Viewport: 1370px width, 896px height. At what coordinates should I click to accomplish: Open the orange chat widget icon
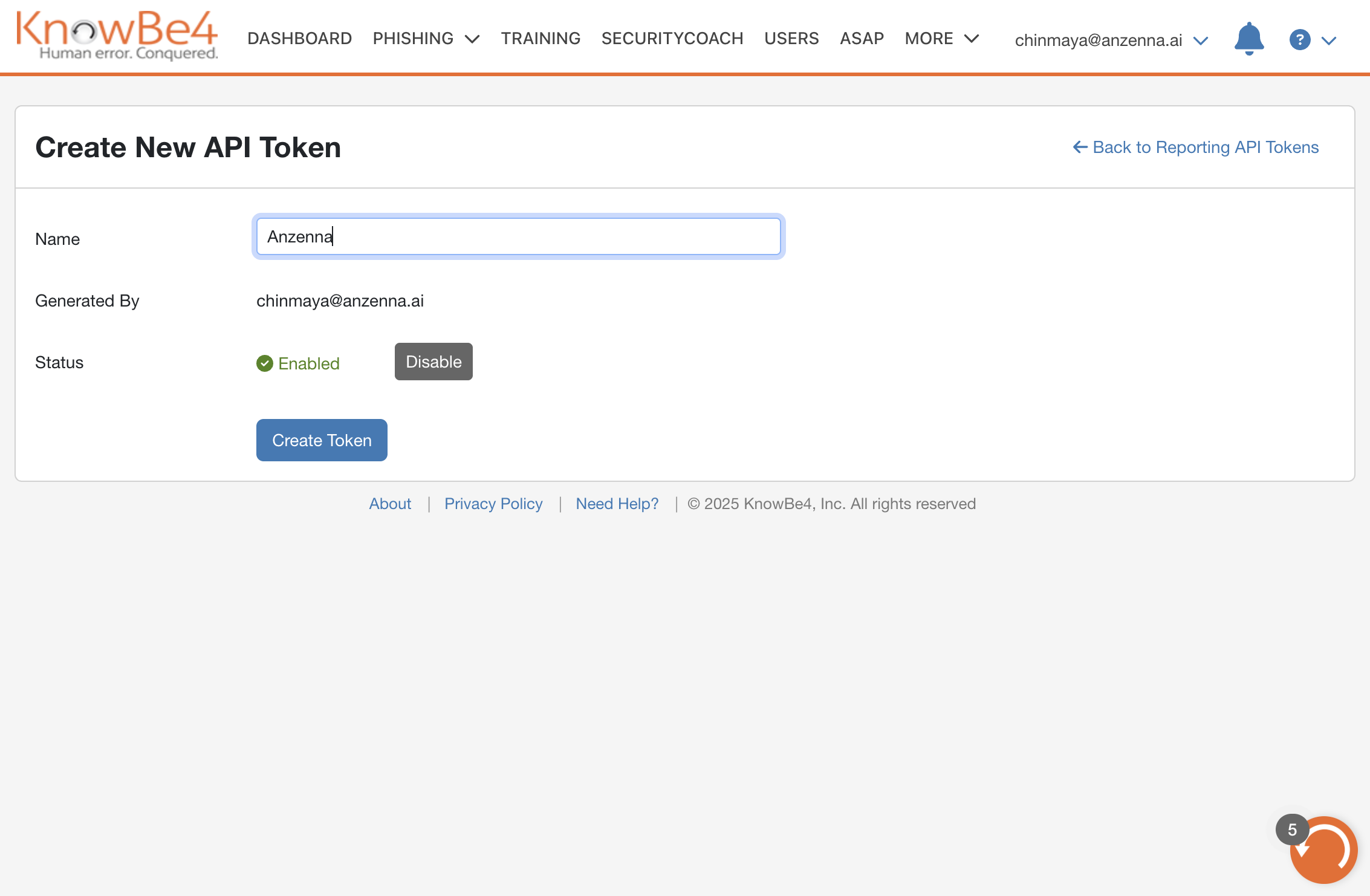1324,850
